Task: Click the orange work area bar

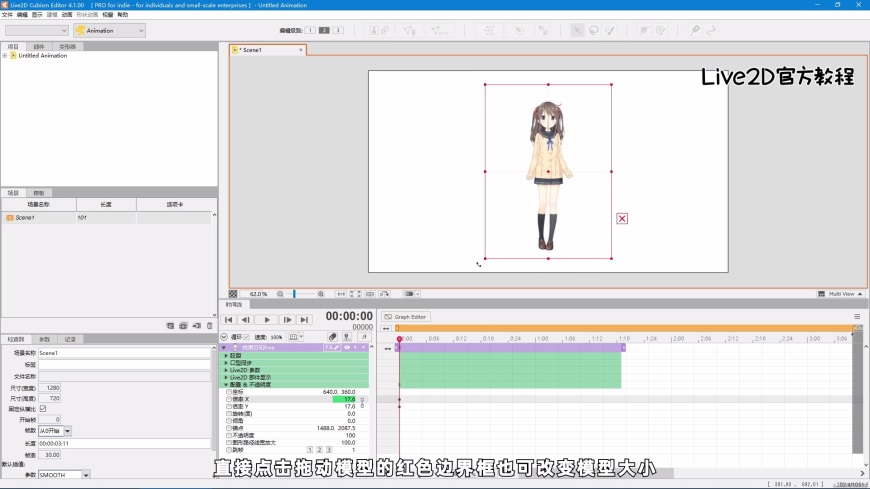Action: (626, 329)
